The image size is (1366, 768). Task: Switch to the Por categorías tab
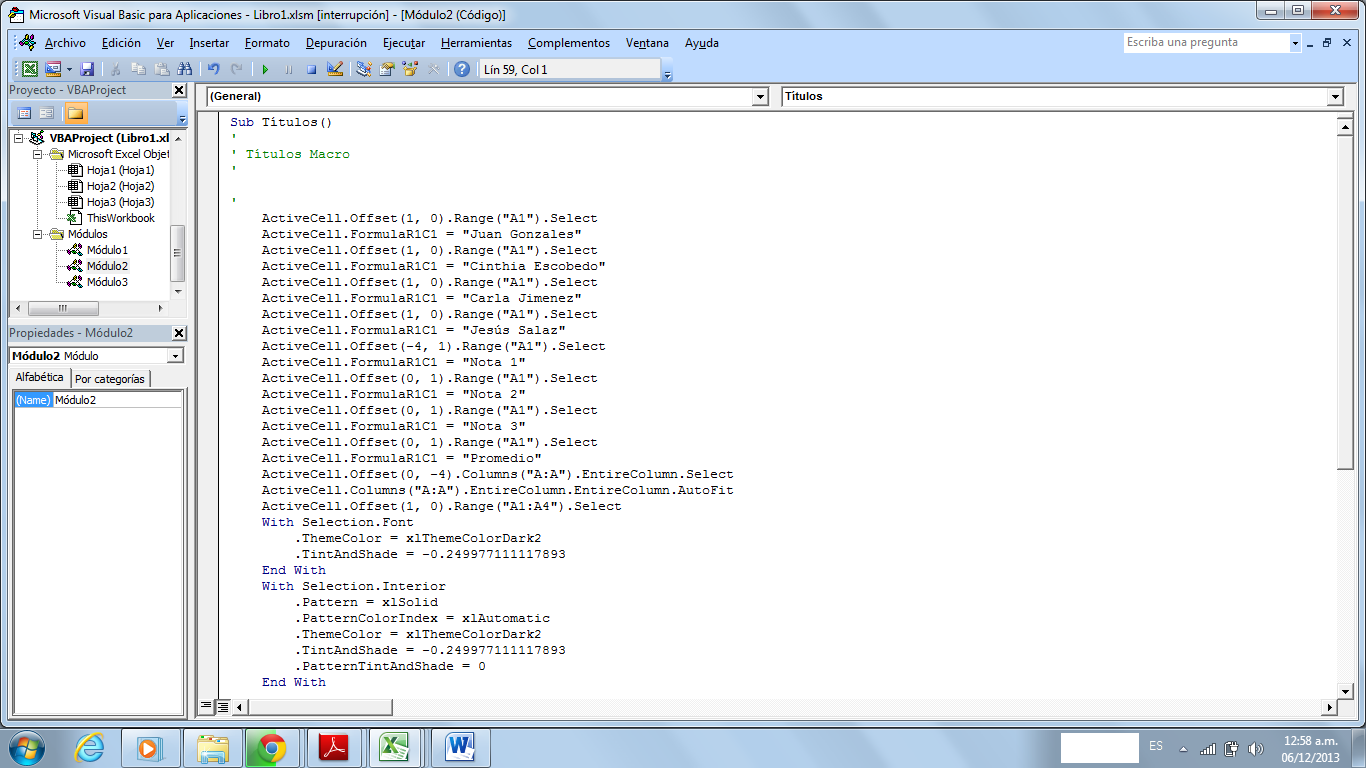pyautogui.click(x=110, y=379)
